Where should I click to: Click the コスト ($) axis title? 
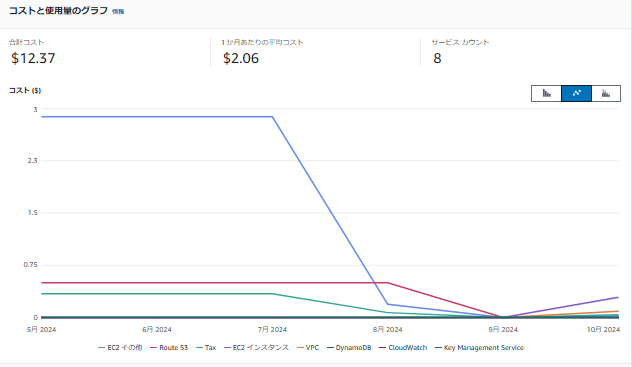click(x=25, y=91)
